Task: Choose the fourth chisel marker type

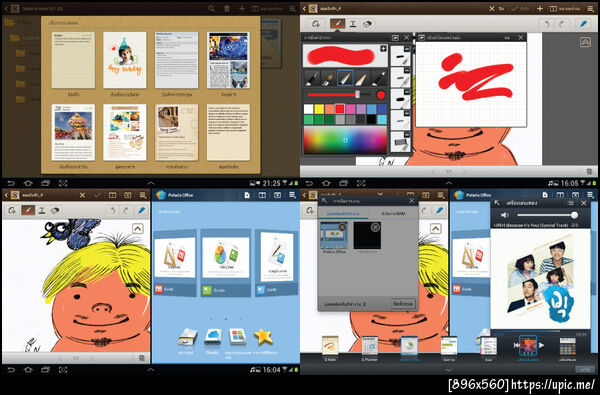Action: pos(362,78)
